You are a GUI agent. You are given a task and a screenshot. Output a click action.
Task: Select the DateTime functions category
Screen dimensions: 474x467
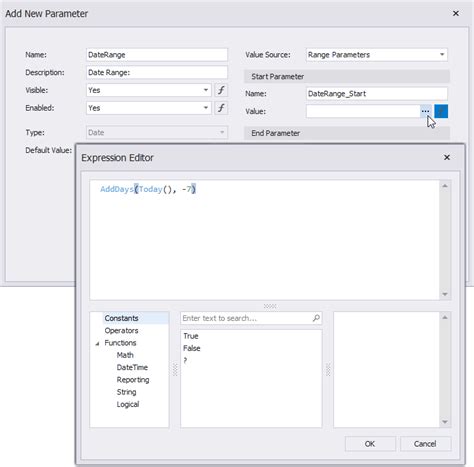(132, 367)
